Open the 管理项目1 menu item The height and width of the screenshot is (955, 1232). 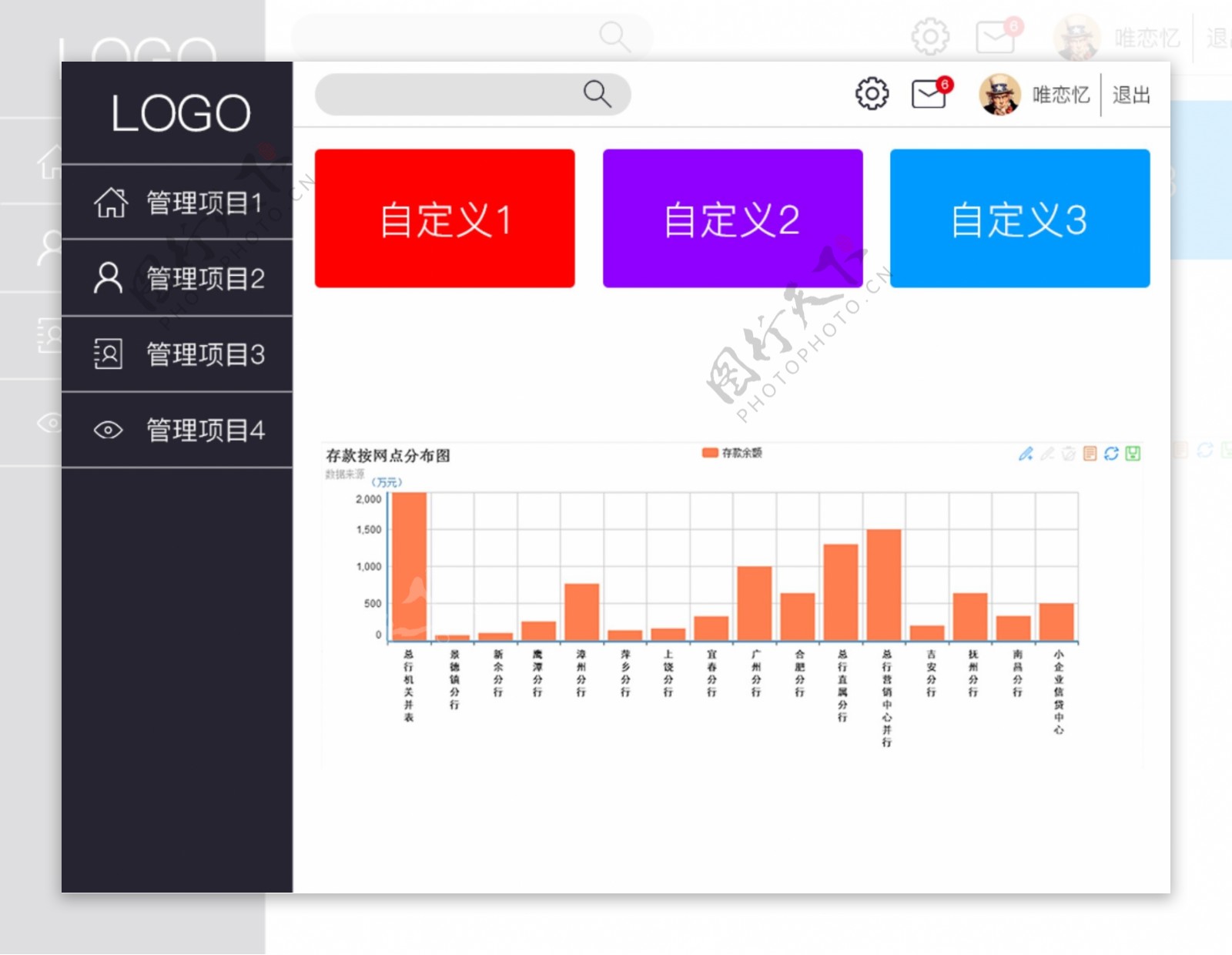[177, 203]
